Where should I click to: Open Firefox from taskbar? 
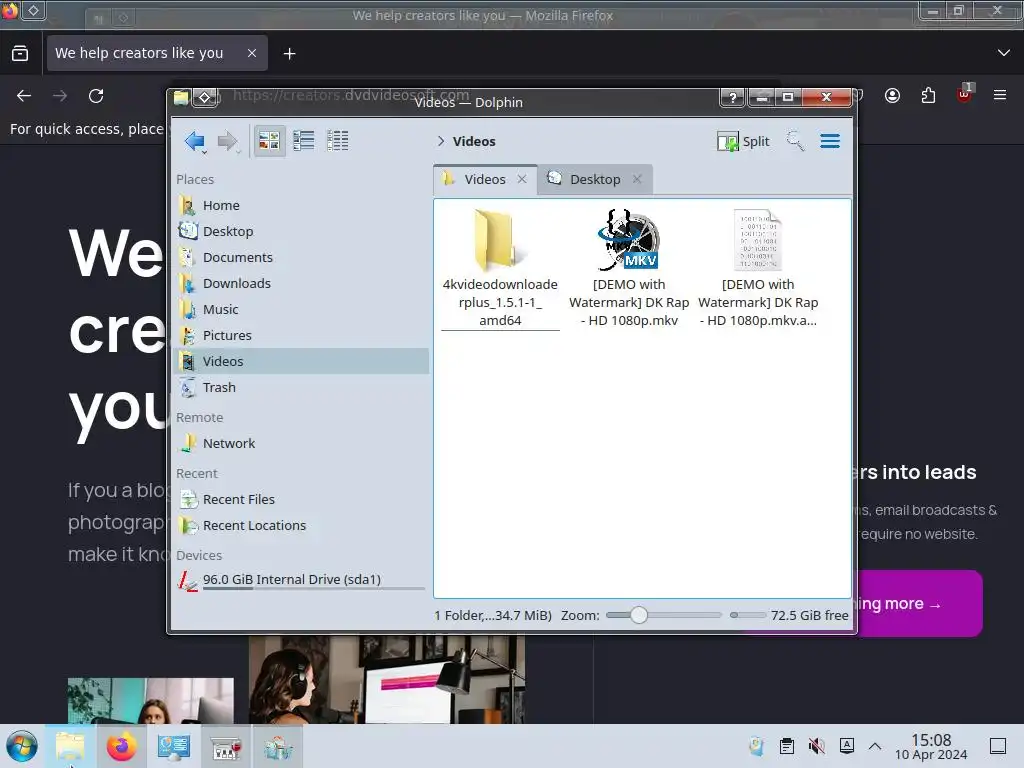coord(121,746)
